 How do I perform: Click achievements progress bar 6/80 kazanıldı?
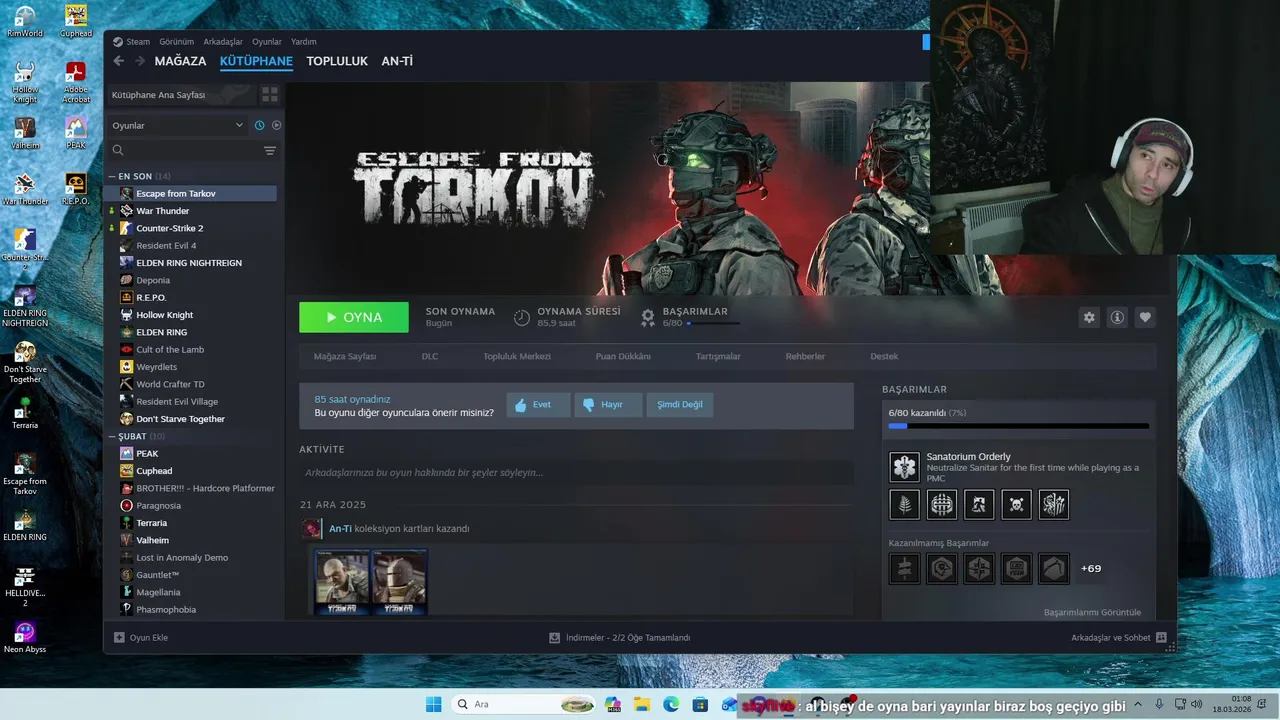[1018, 426]
